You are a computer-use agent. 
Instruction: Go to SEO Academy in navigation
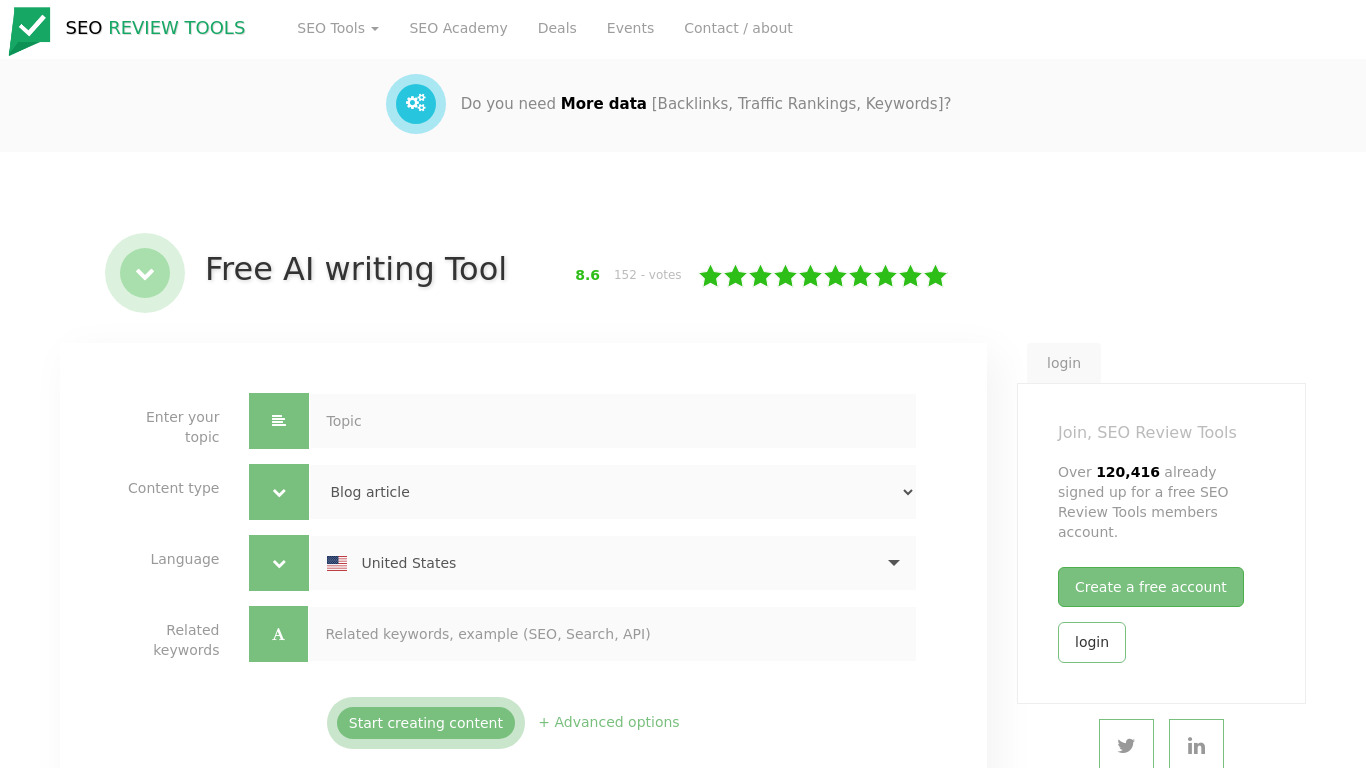click(x=458, y=28)
